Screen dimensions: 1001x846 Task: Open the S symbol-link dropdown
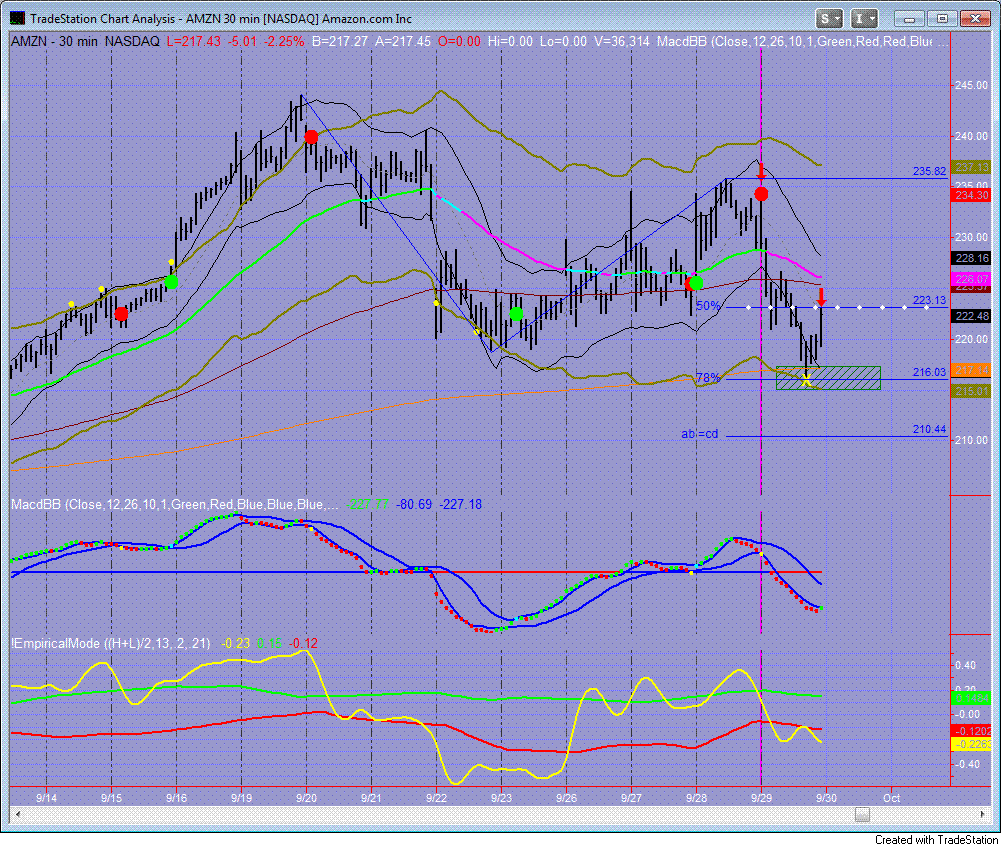[x=830, y=19]
